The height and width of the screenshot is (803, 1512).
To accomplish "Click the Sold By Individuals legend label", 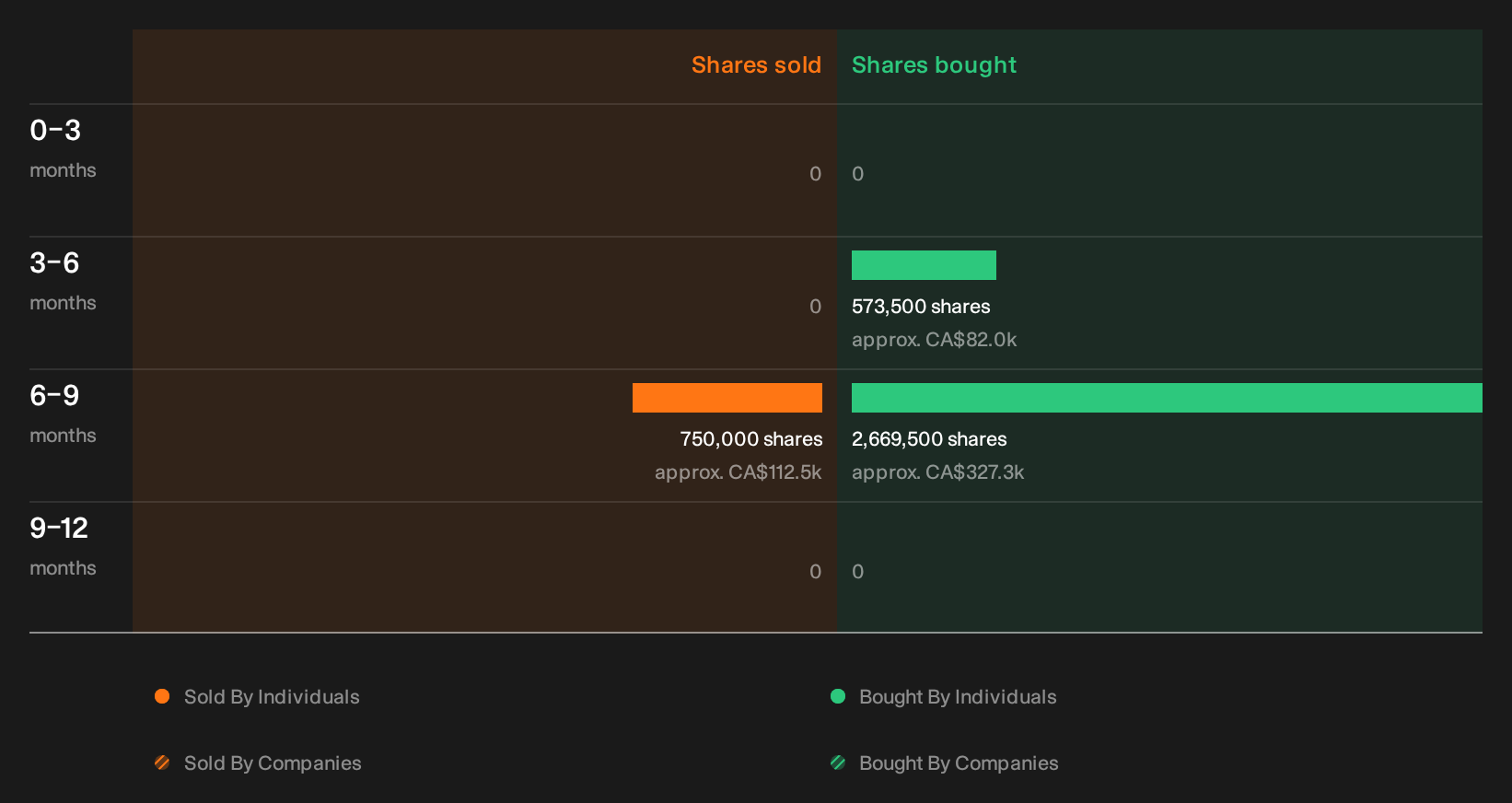I will coord(272,697).
